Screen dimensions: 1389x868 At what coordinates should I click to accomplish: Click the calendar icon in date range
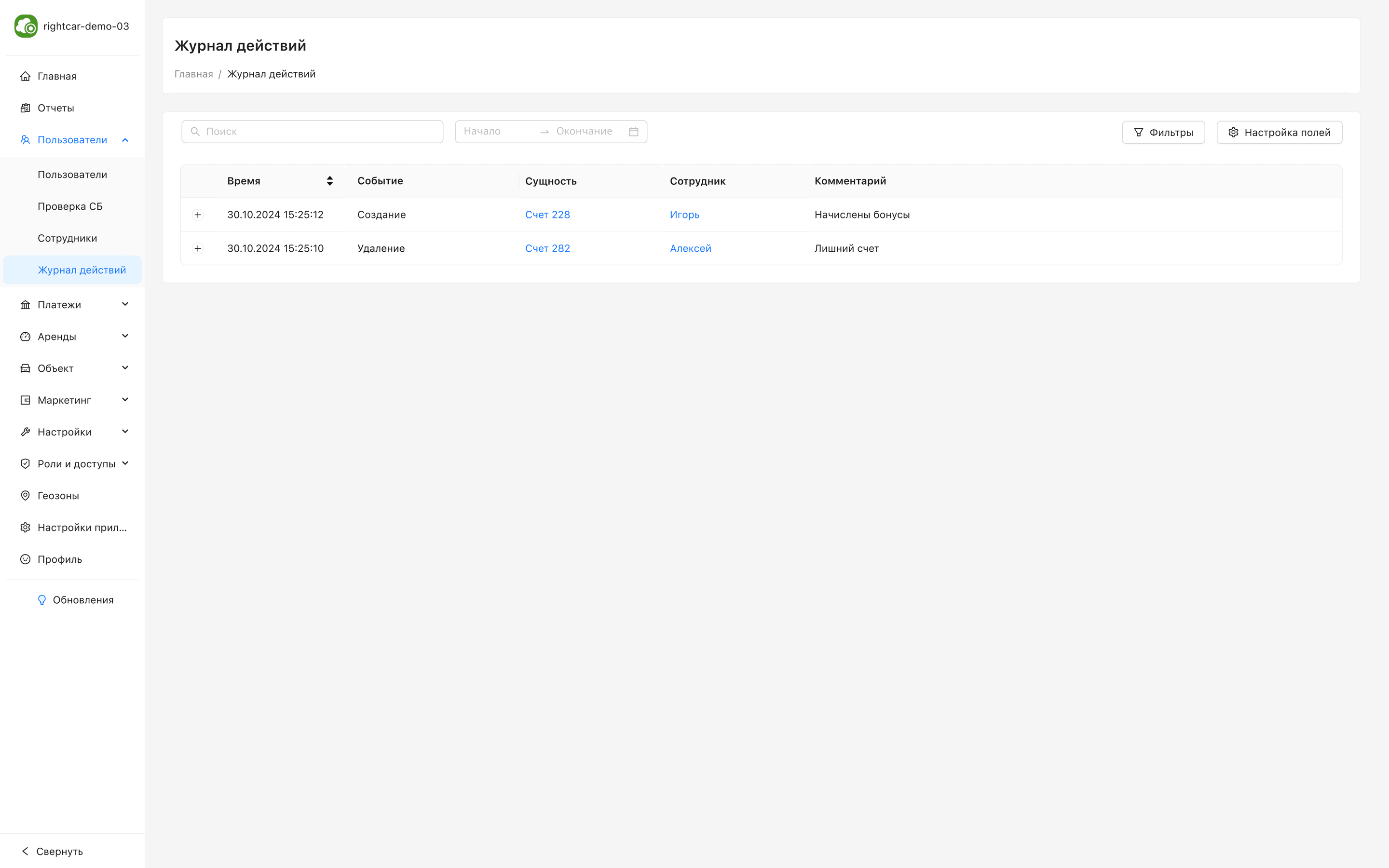click(x=634, y=132)
